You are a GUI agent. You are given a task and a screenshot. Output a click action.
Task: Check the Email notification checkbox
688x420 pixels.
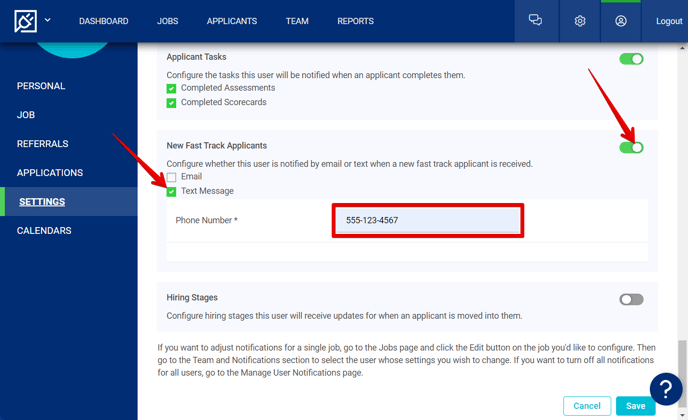tap(171, 177)
